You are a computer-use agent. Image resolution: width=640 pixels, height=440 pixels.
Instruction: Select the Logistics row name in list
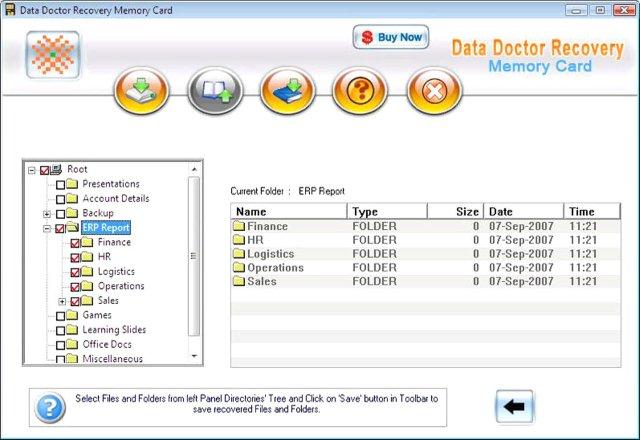271,253
